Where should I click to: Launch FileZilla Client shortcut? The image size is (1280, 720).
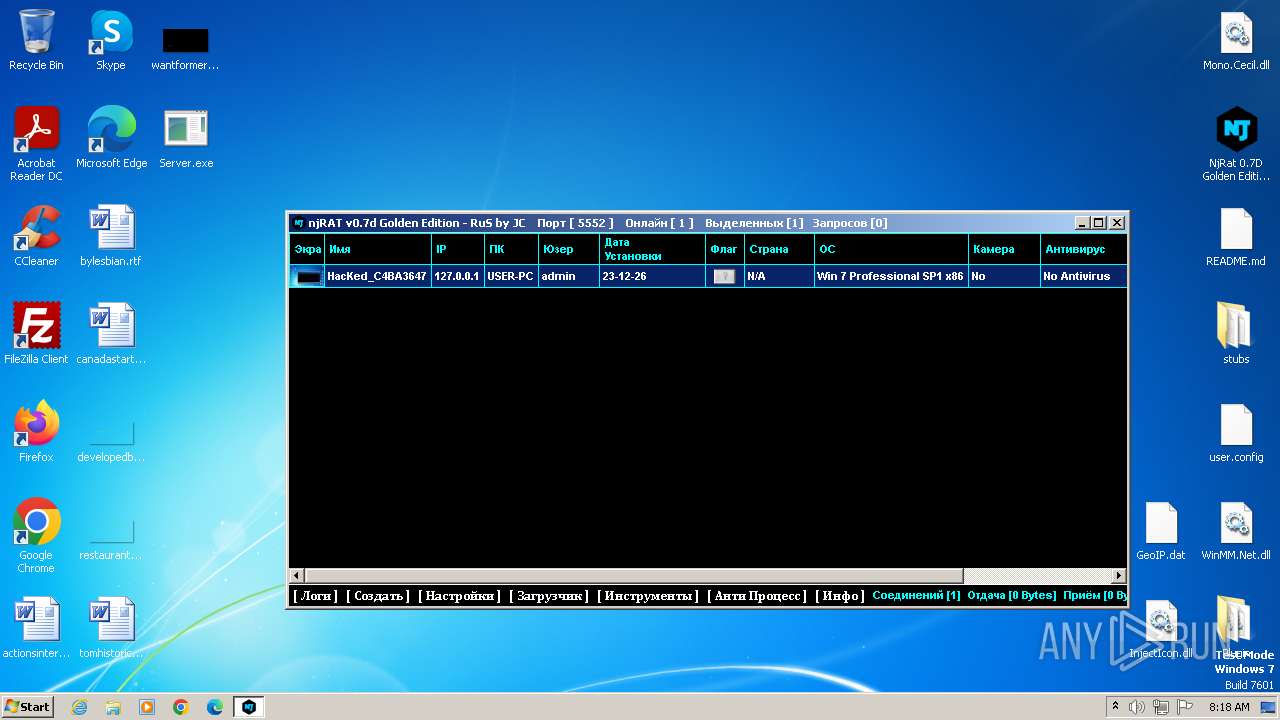pyautogui.click(x=36, y=334)
